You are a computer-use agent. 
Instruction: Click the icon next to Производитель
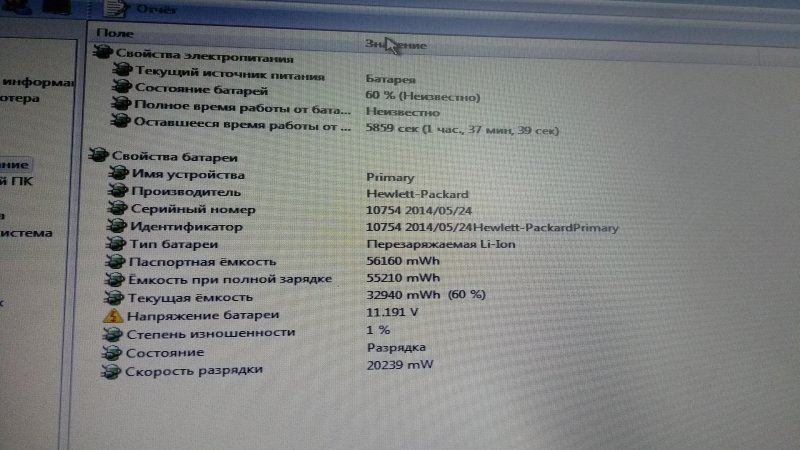point(115,192)
